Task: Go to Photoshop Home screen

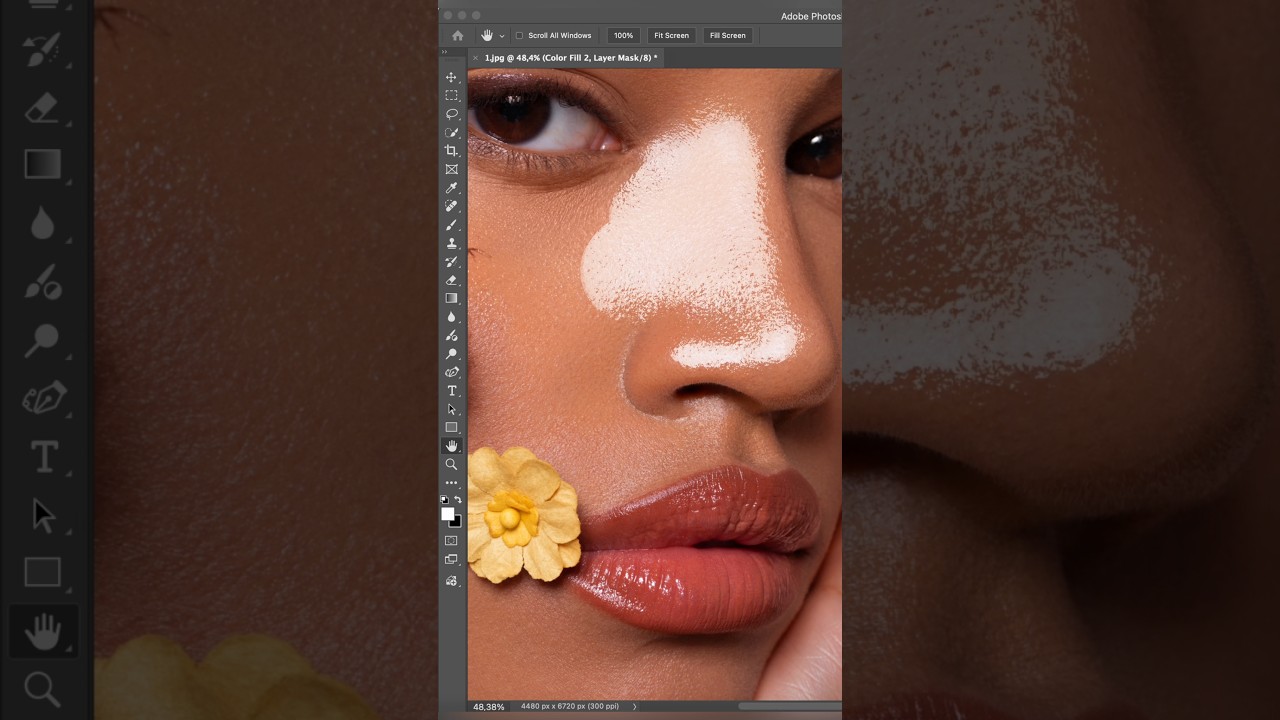Action: pyautogui.click(x=457, y=35)
